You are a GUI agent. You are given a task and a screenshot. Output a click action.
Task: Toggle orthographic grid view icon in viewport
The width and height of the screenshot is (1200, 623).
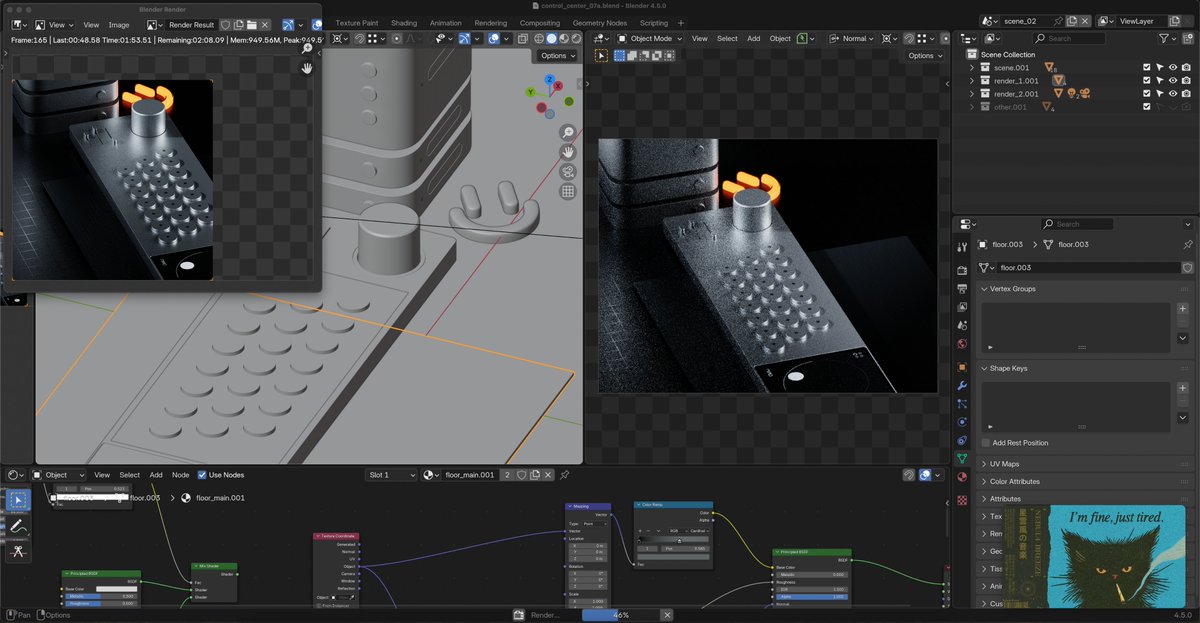pos(568,192)
